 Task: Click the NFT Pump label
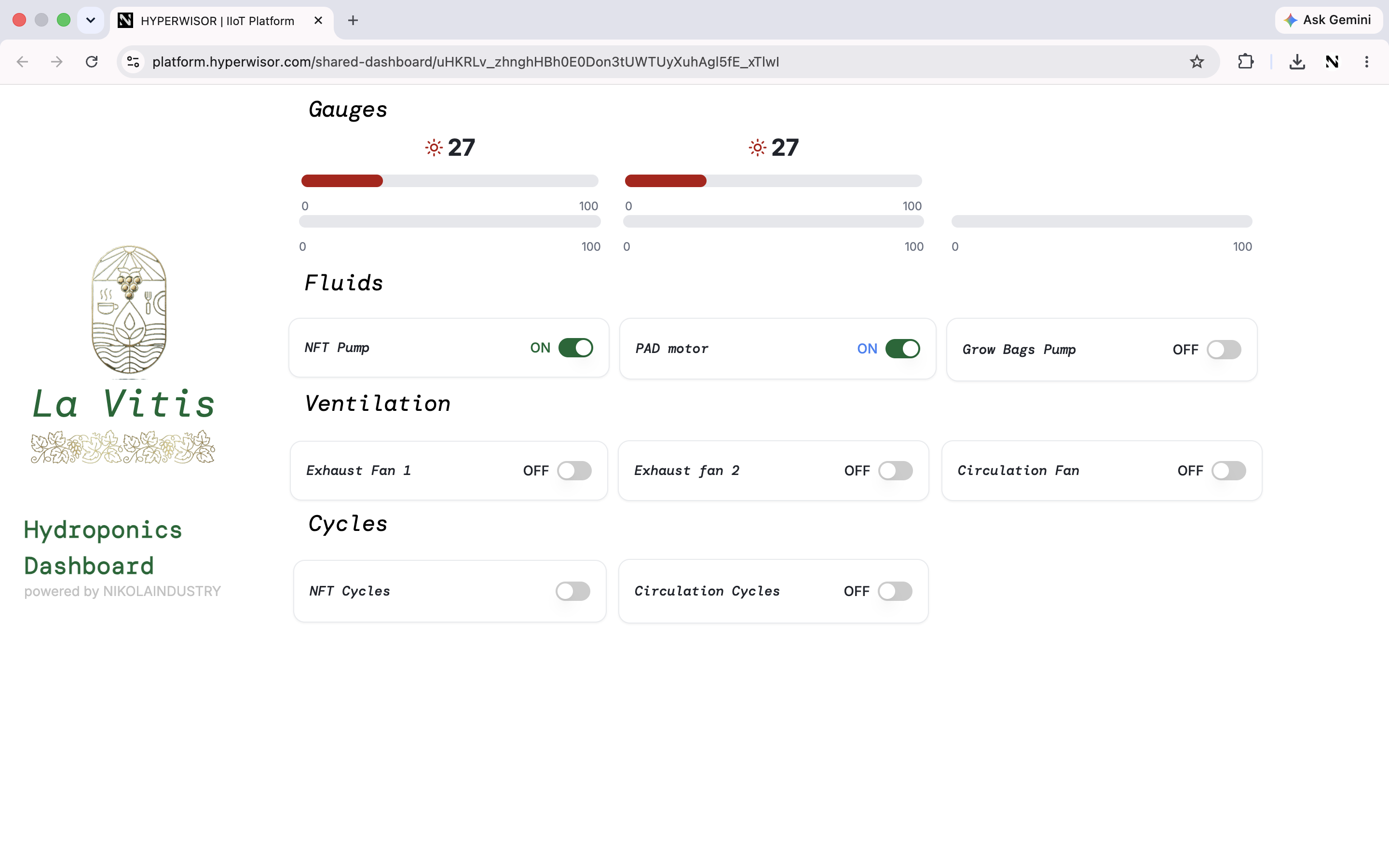tap(337, 348)
